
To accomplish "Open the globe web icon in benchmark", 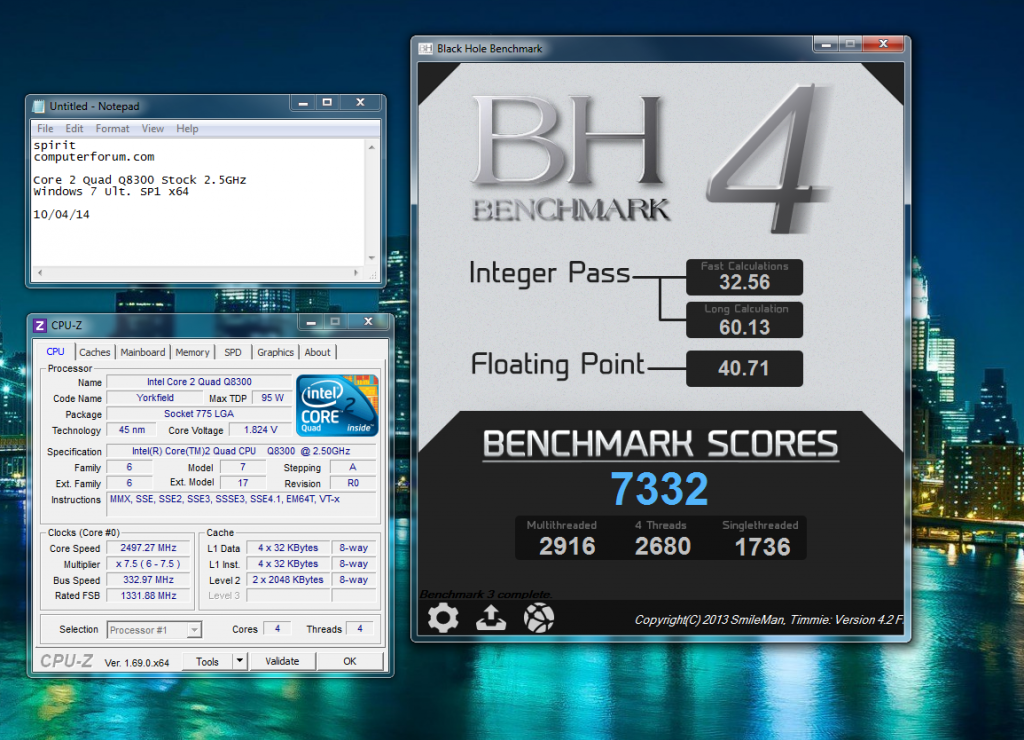I will (539, 618).
